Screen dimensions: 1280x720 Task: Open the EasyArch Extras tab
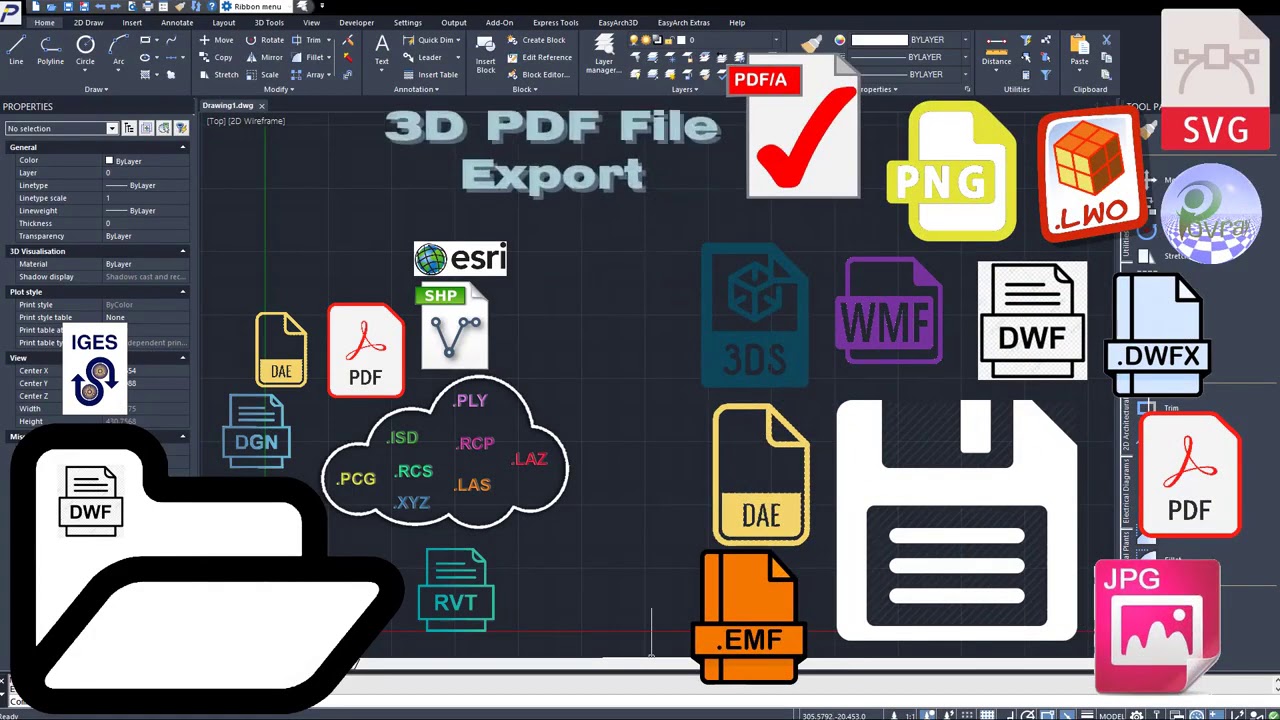684,22
